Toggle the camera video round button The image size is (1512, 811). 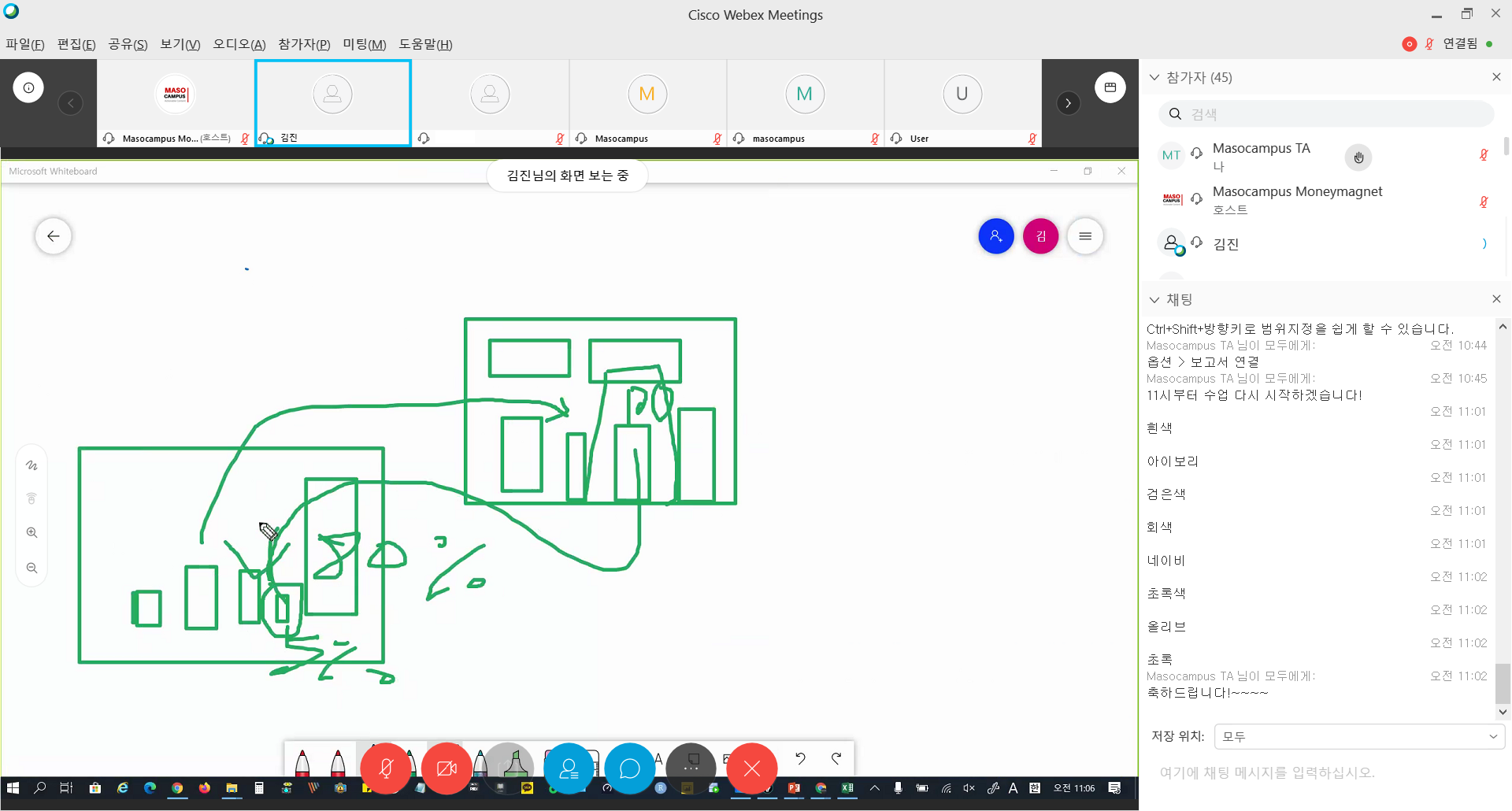[x=447, y=768]
